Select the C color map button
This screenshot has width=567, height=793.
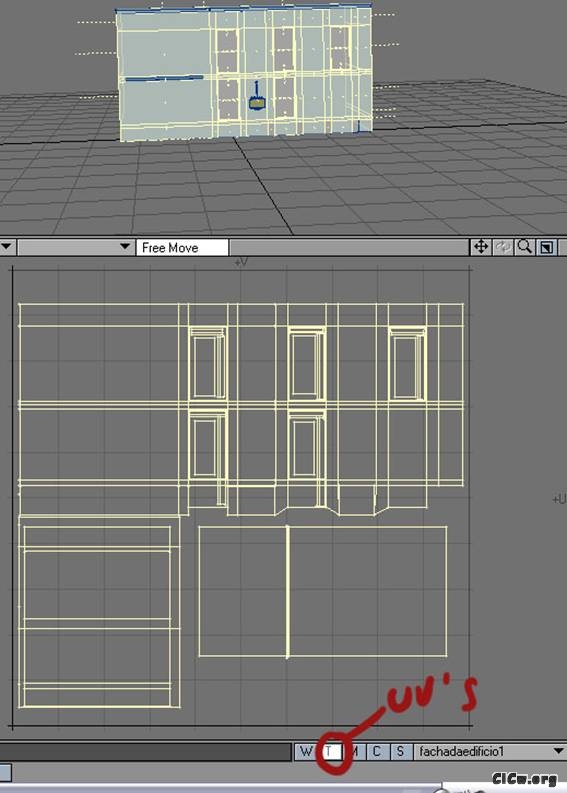tap(377, 752)
